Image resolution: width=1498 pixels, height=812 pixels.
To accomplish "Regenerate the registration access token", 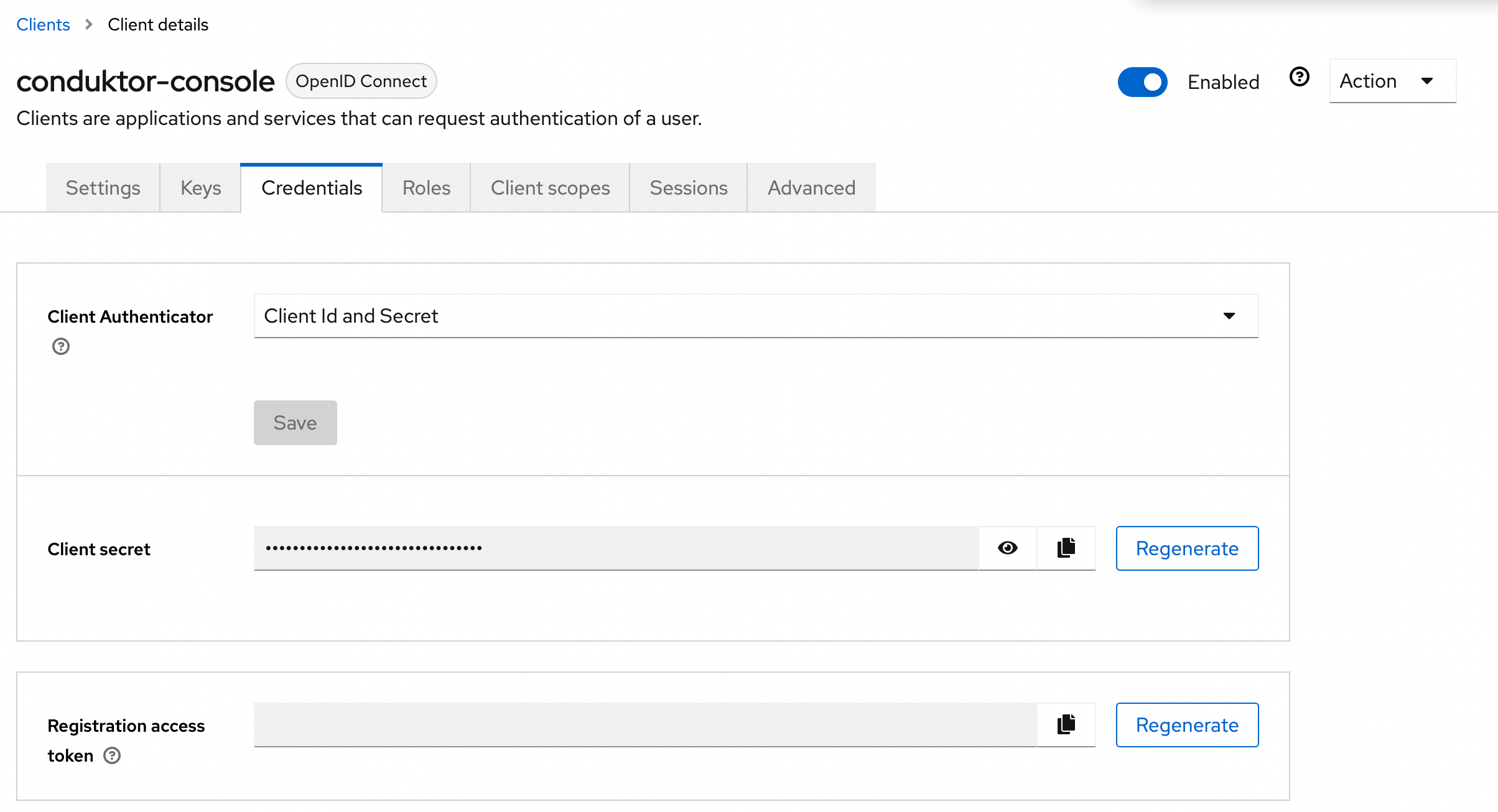I will 1187,725.
